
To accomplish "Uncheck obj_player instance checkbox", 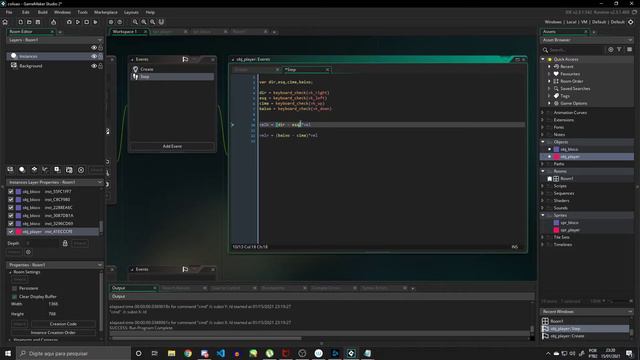I will [x=11, y=231].
